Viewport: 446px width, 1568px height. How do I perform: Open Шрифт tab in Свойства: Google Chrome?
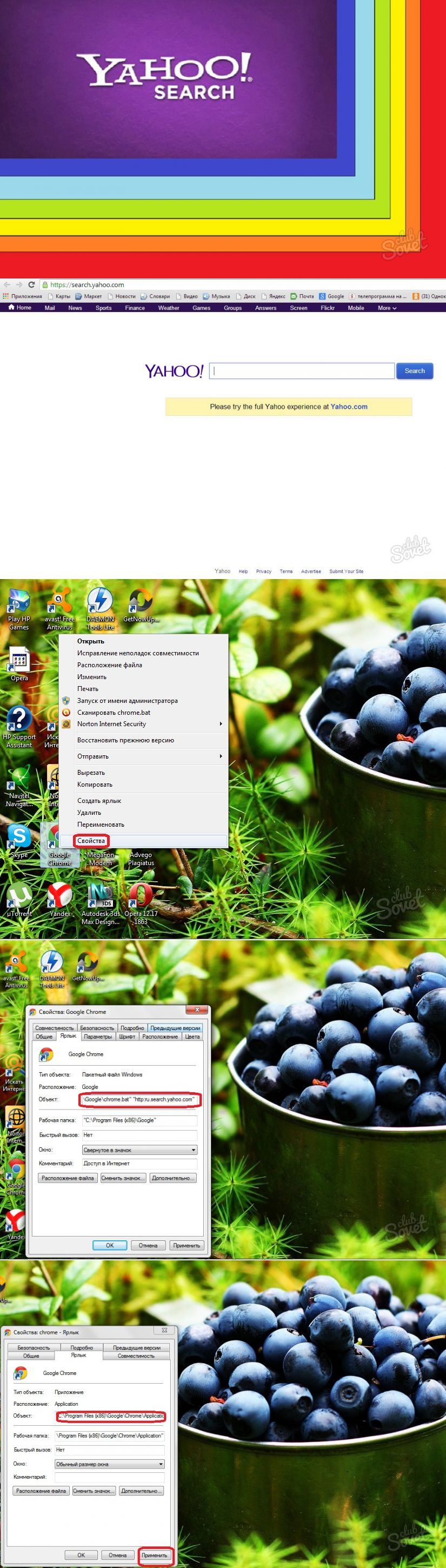pyautogui.click(x=127, y=1037)
